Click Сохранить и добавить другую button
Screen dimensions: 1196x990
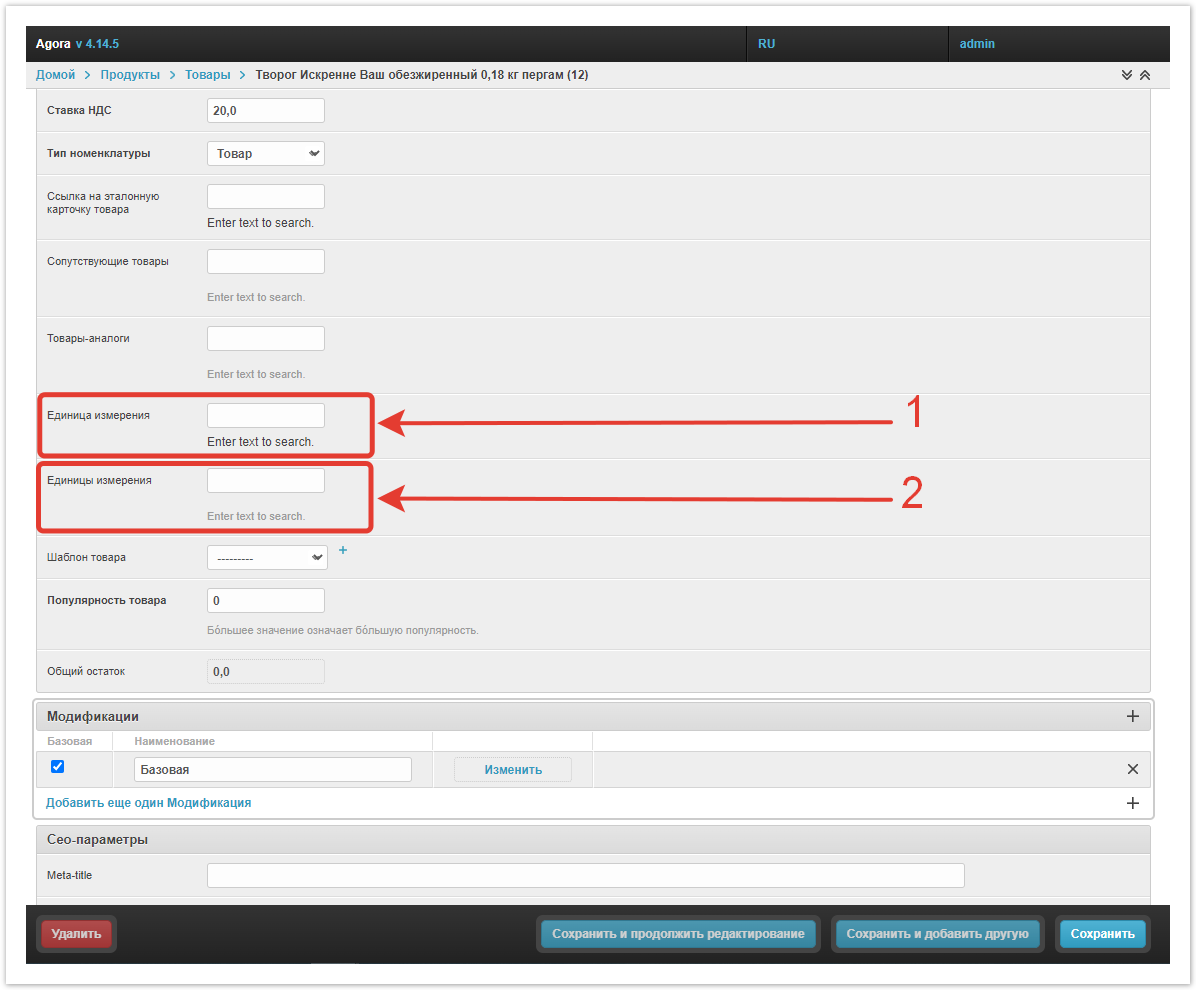937,934
